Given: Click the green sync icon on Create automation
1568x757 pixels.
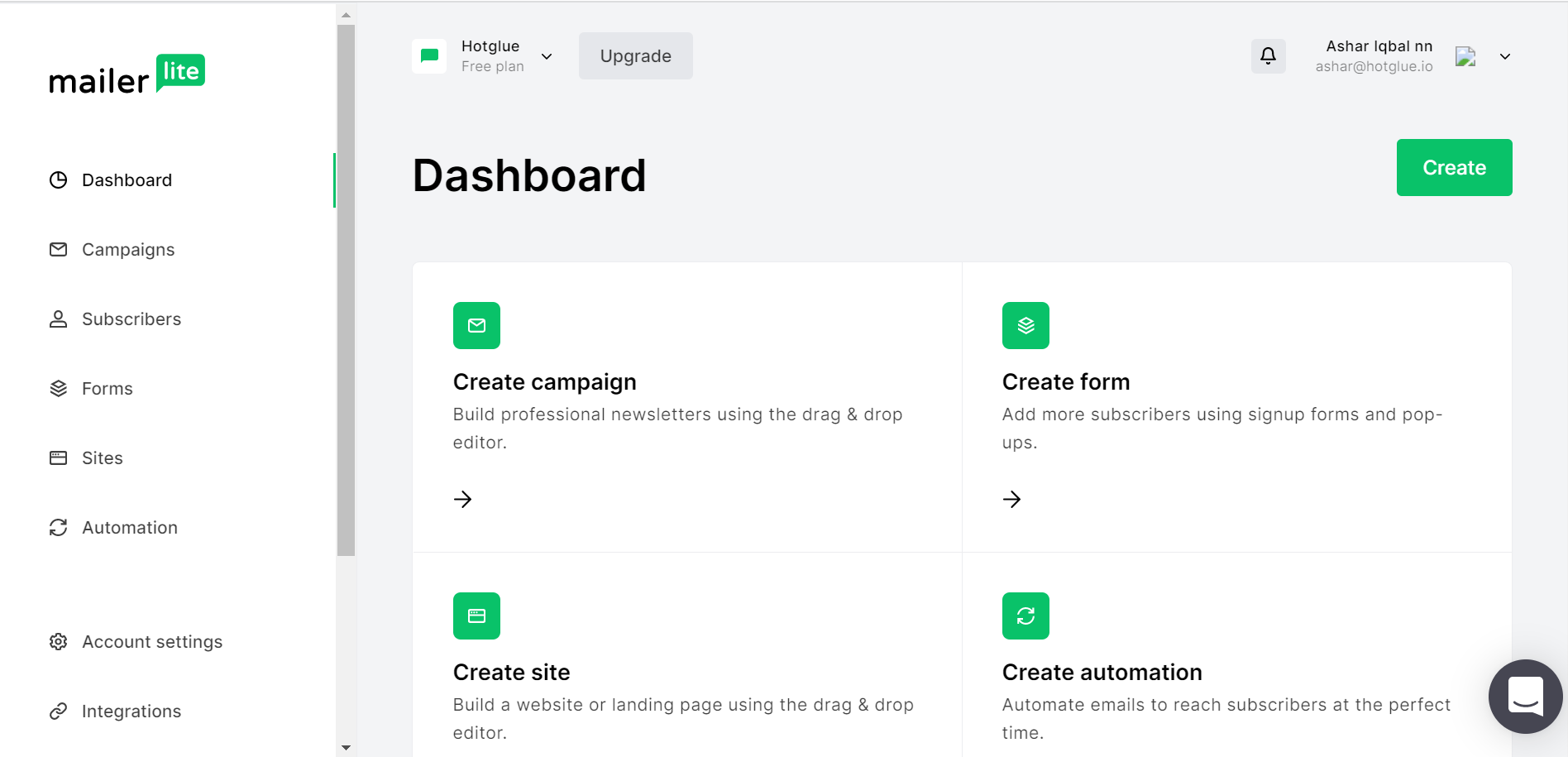Looking at the screenshot, I should 1025,616.
